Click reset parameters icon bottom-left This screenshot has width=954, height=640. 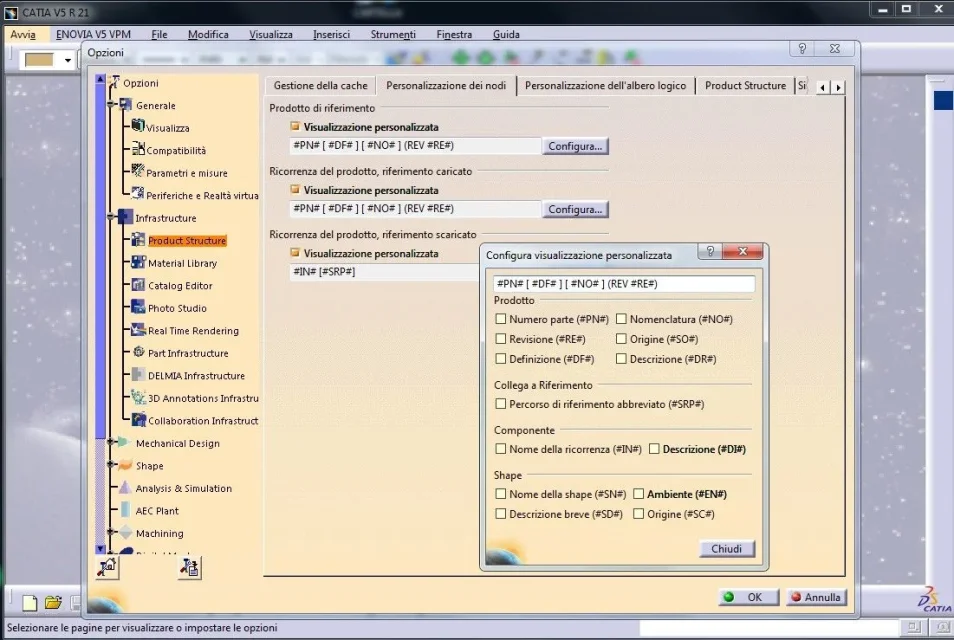point(107,568)
